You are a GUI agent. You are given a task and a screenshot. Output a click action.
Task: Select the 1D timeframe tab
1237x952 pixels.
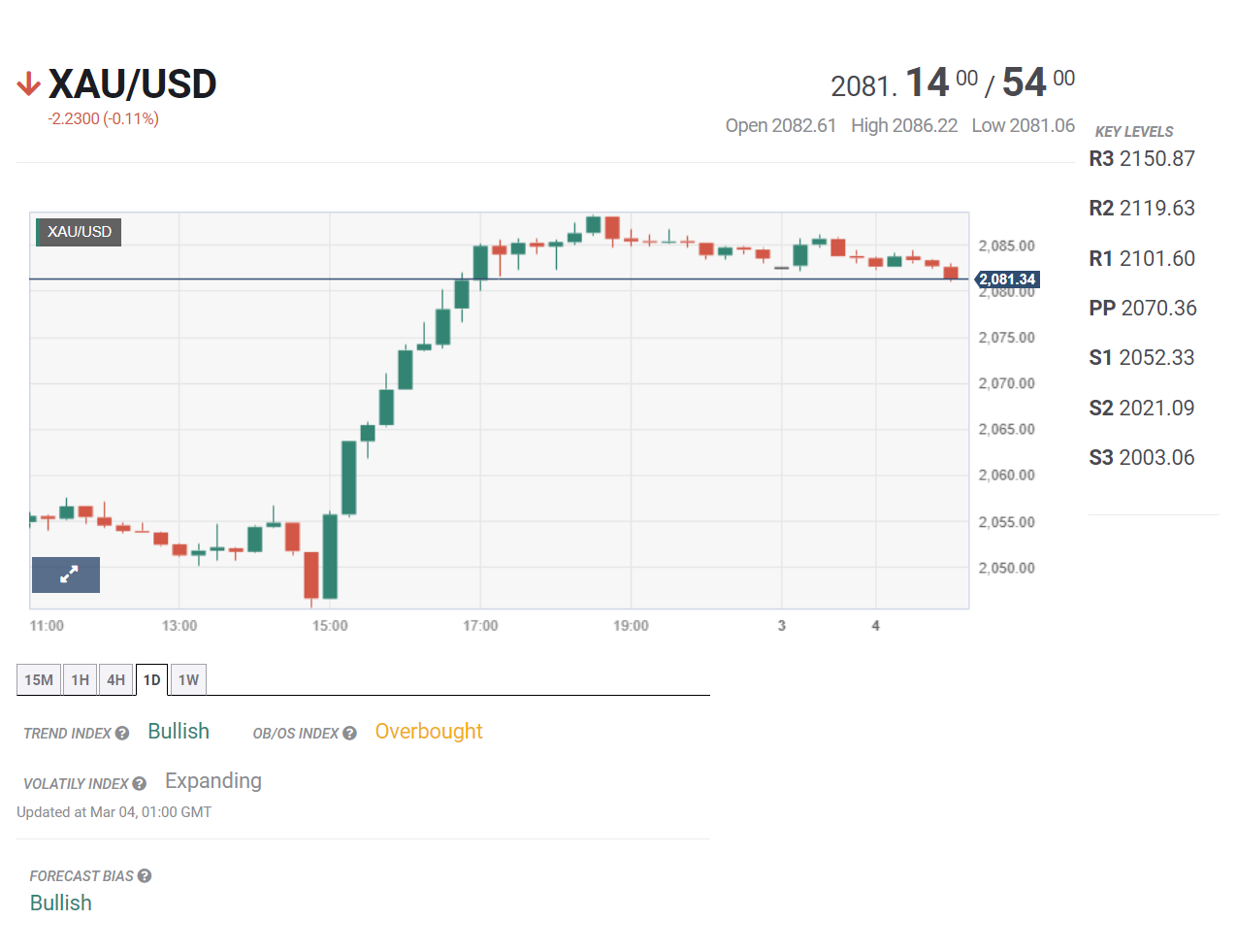click(x=152, y=680)
